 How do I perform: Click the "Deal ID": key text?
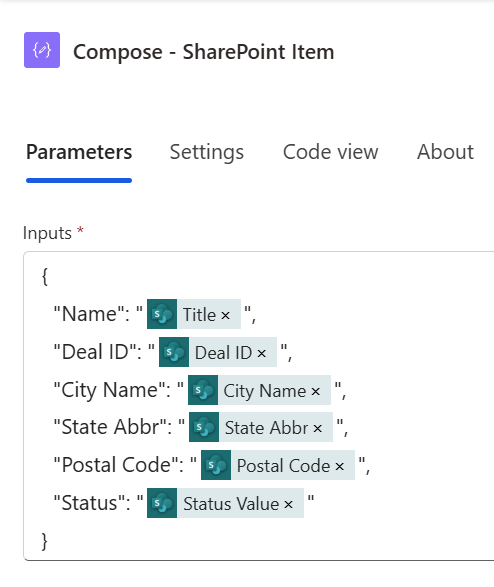[98, 352]
